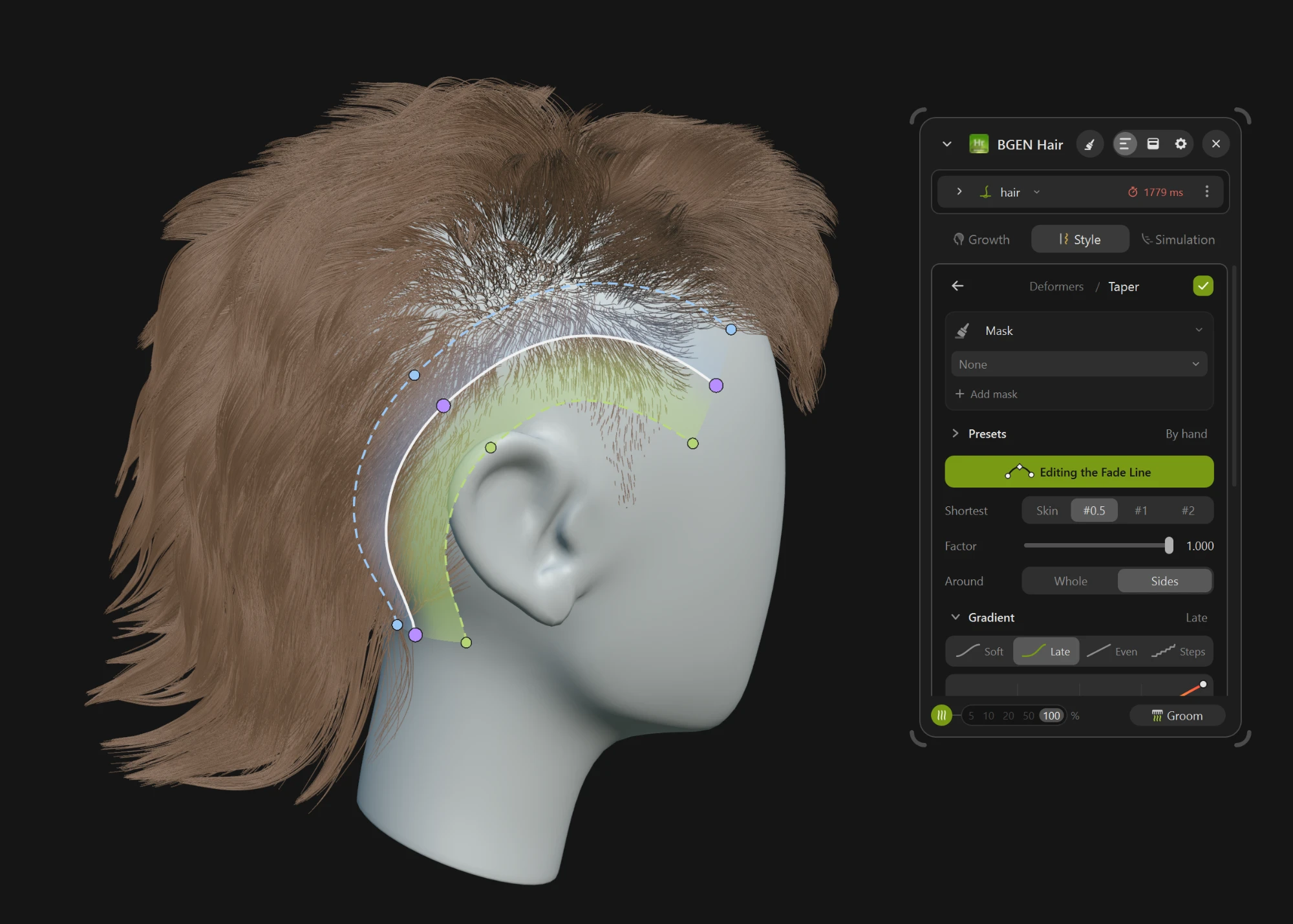Click Editing the Fade Line button

point(1079,472)
